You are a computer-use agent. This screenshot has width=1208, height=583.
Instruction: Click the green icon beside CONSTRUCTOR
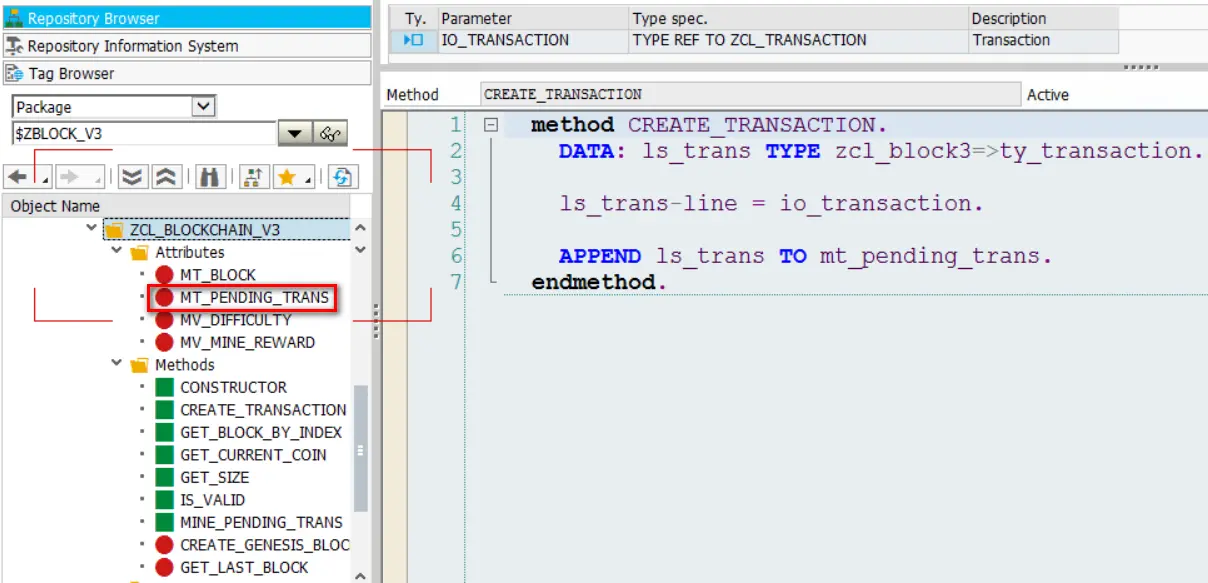(165, 387)
